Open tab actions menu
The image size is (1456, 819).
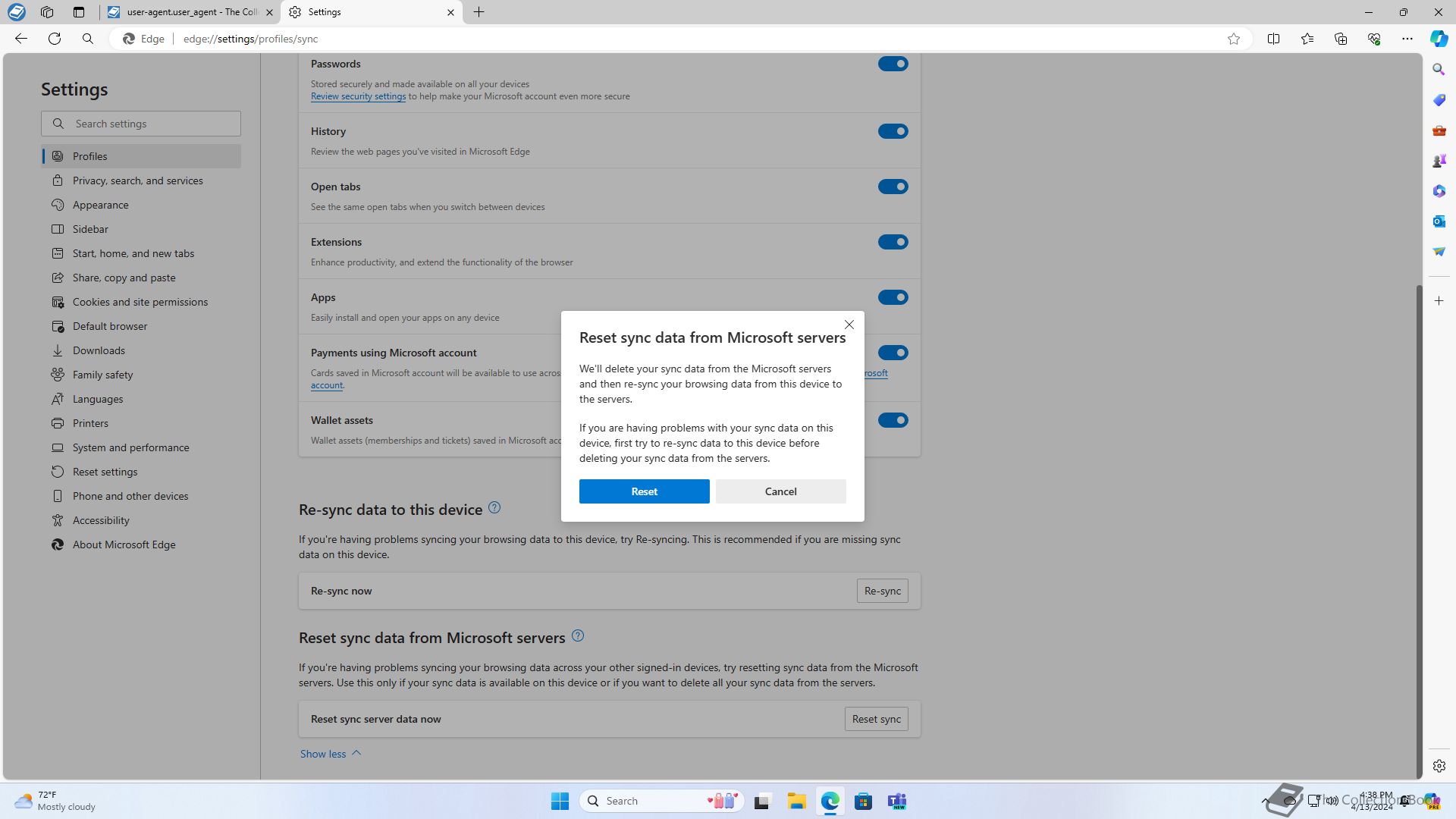pos(79,12)
